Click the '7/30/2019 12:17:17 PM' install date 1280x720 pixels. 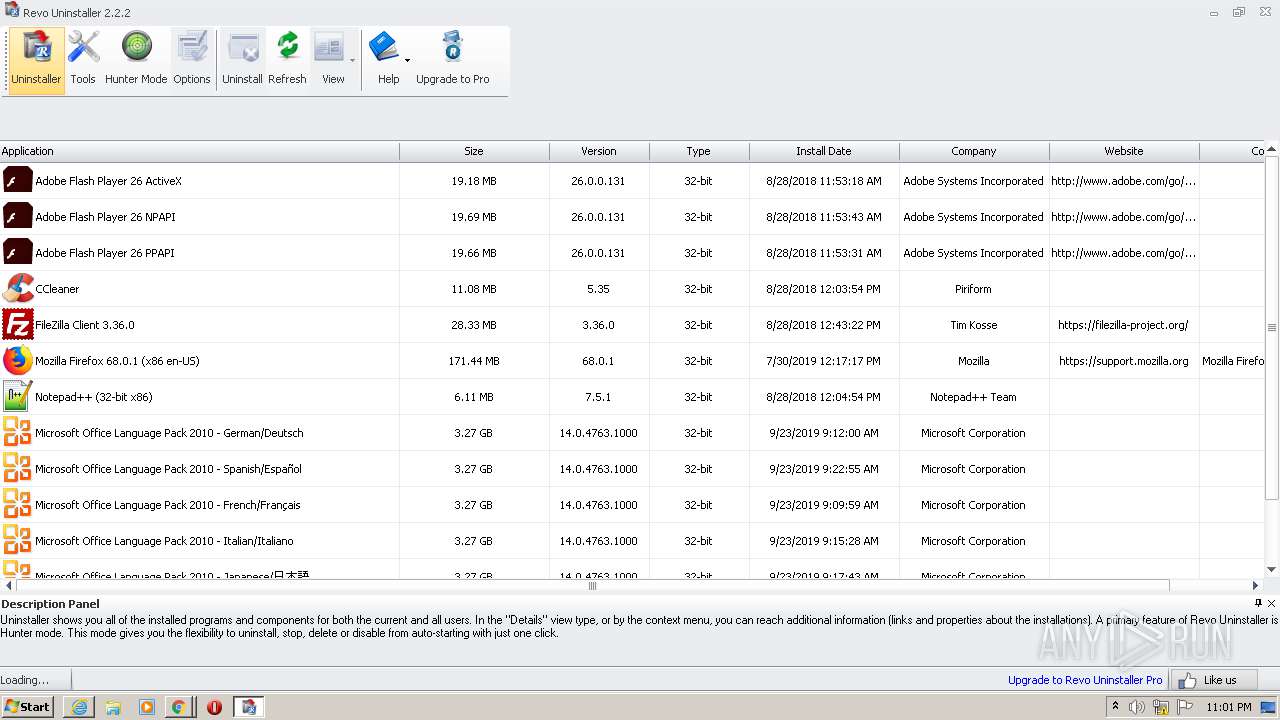pos(824,361)
